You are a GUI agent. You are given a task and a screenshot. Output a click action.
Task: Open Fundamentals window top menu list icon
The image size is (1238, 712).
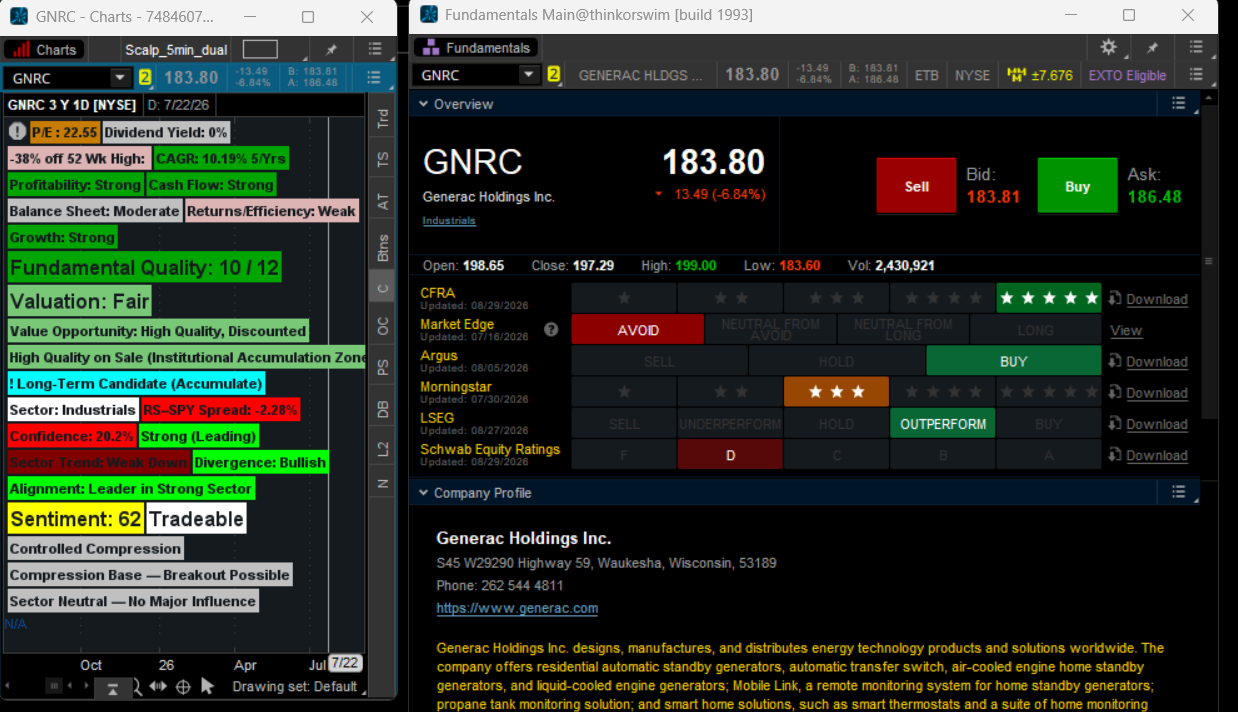pyautogui.click(x=1196, y=47)
